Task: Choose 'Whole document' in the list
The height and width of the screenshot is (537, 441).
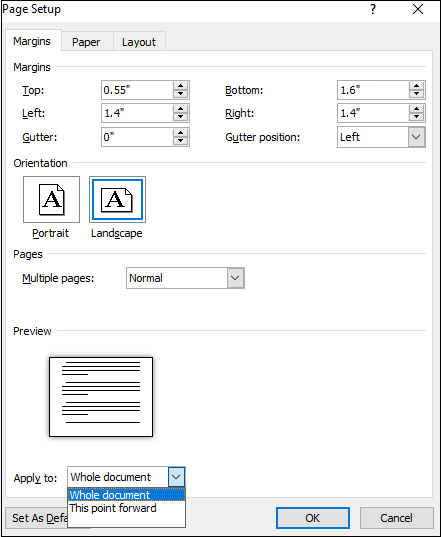Action: 126,495
